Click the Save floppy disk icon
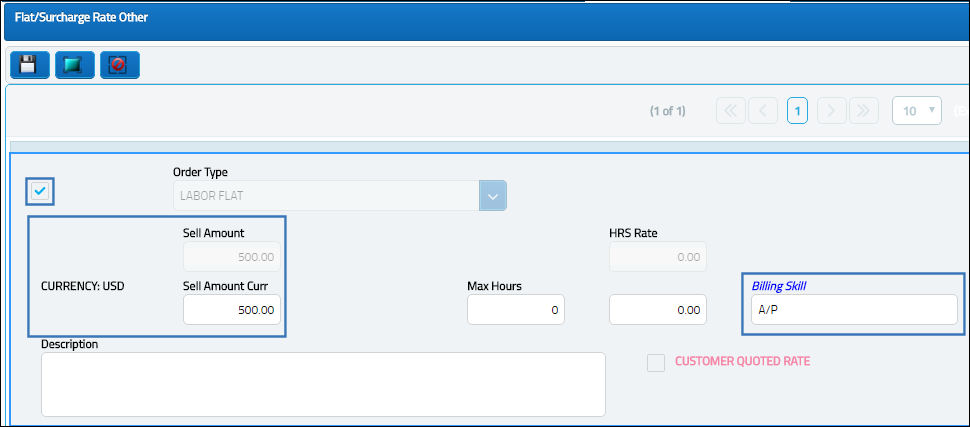The image size is (970, 427). tap(30, 65)
